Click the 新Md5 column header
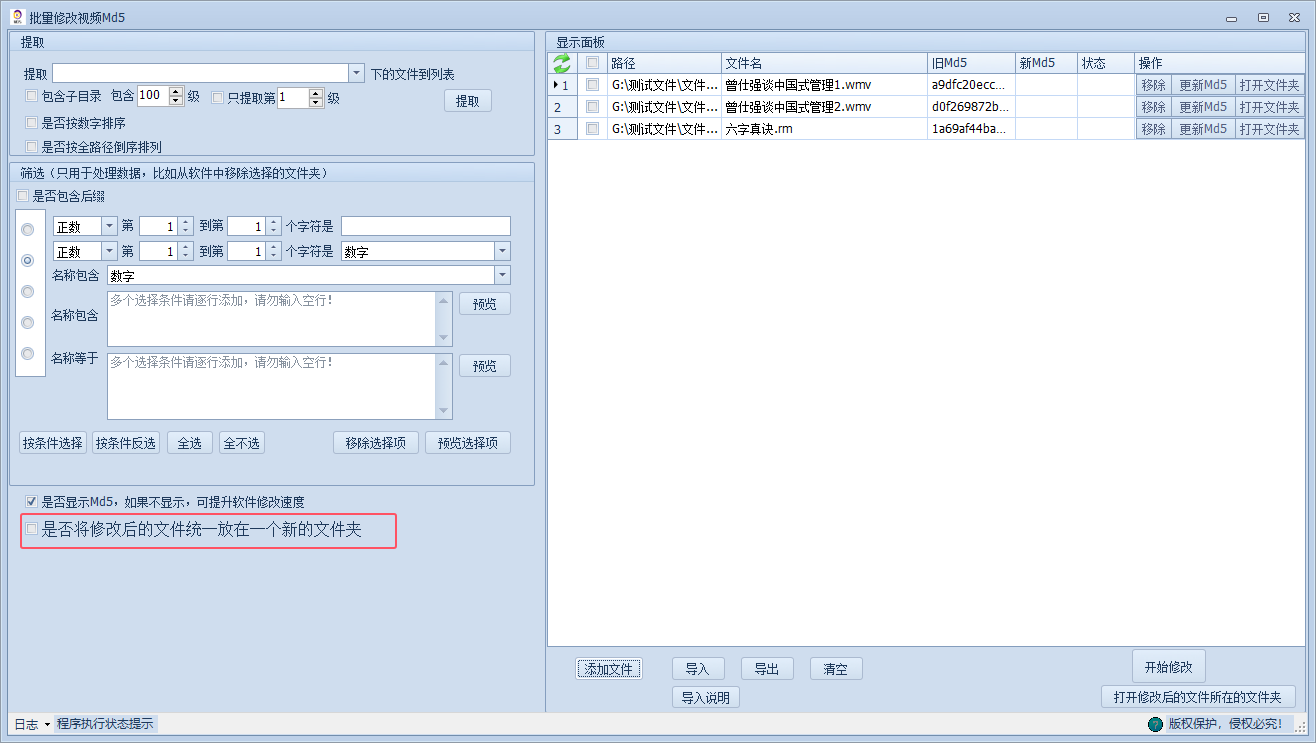 point(1046,63)
